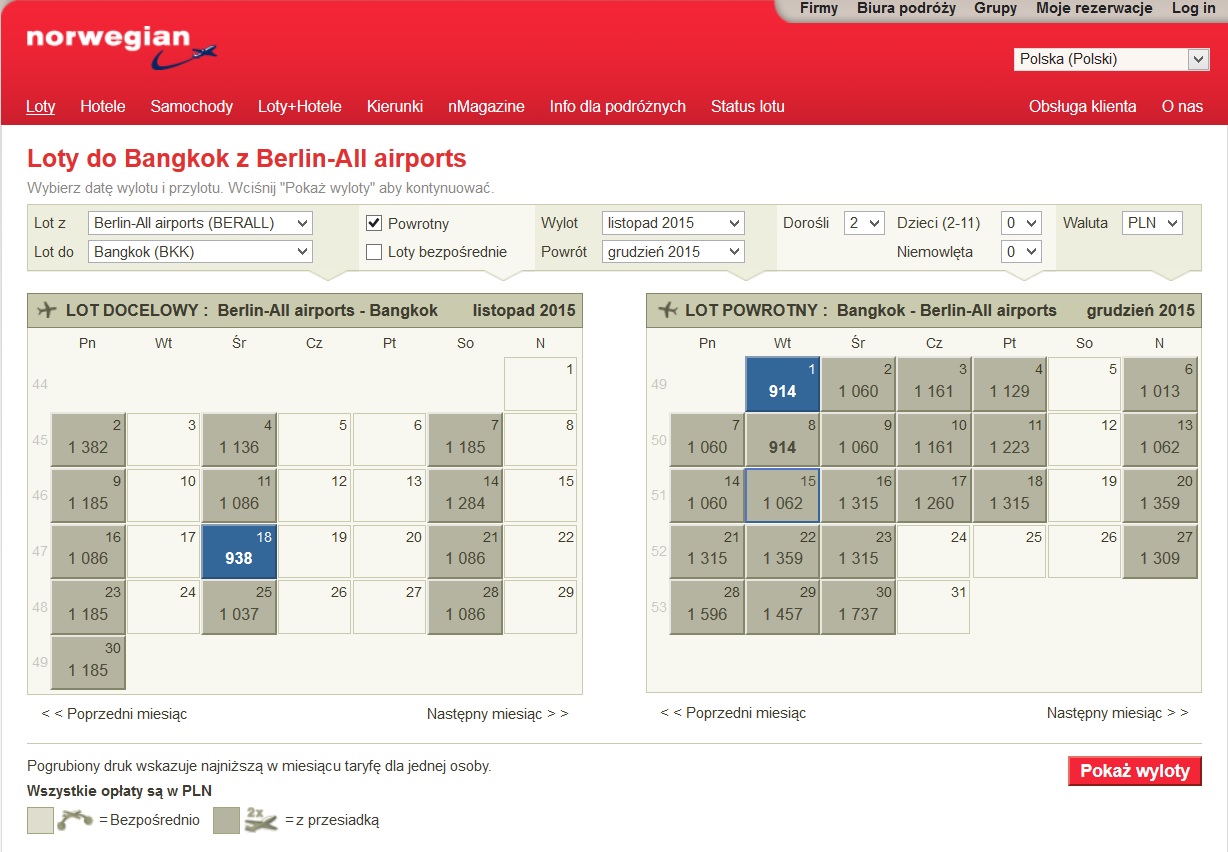The height and width of the screenshot is (852, 1228).
Task: Expand the Waluta PLN currency dropdown
Action: point(1152,223)
